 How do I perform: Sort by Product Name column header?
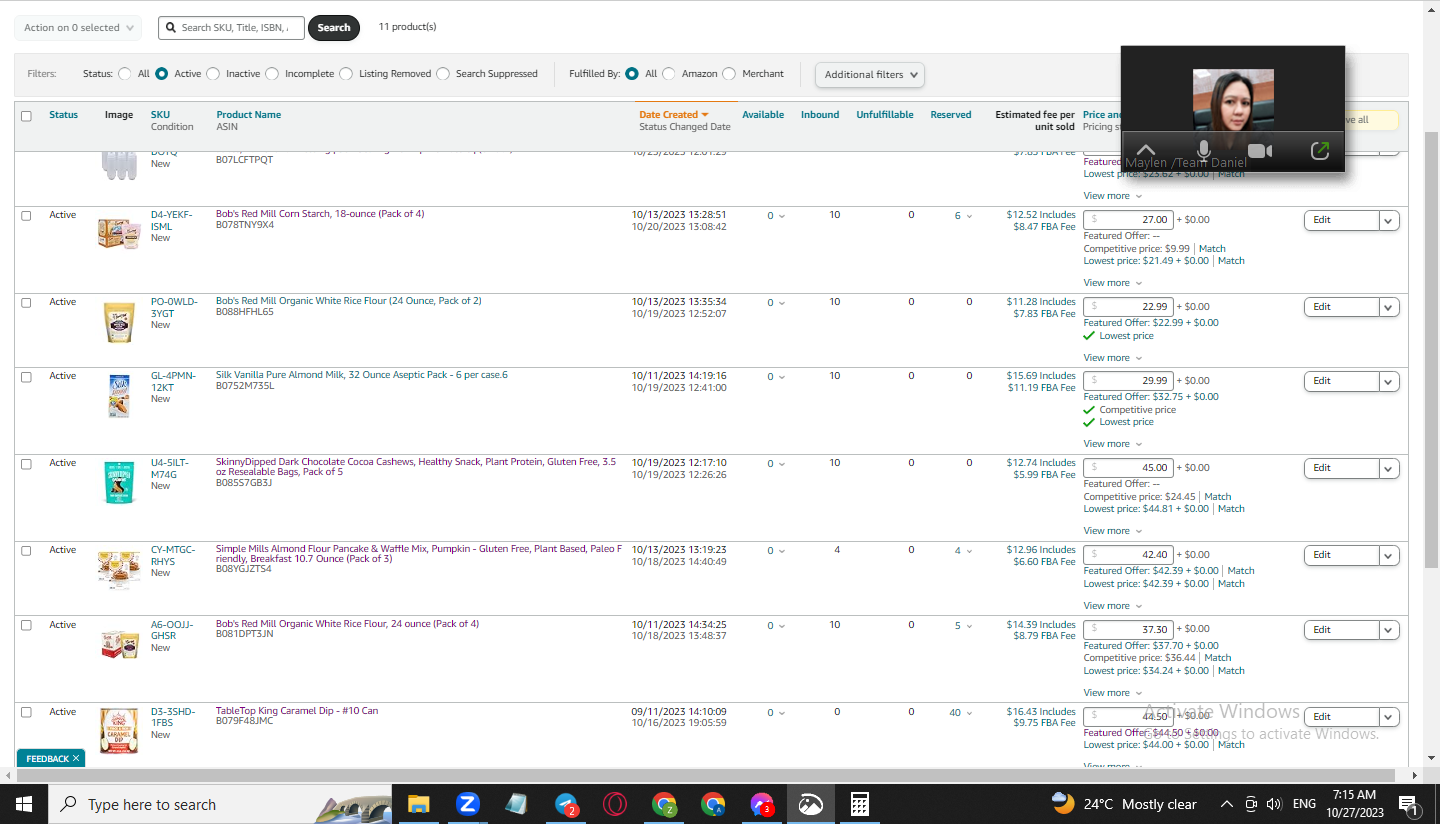[248, 115]
